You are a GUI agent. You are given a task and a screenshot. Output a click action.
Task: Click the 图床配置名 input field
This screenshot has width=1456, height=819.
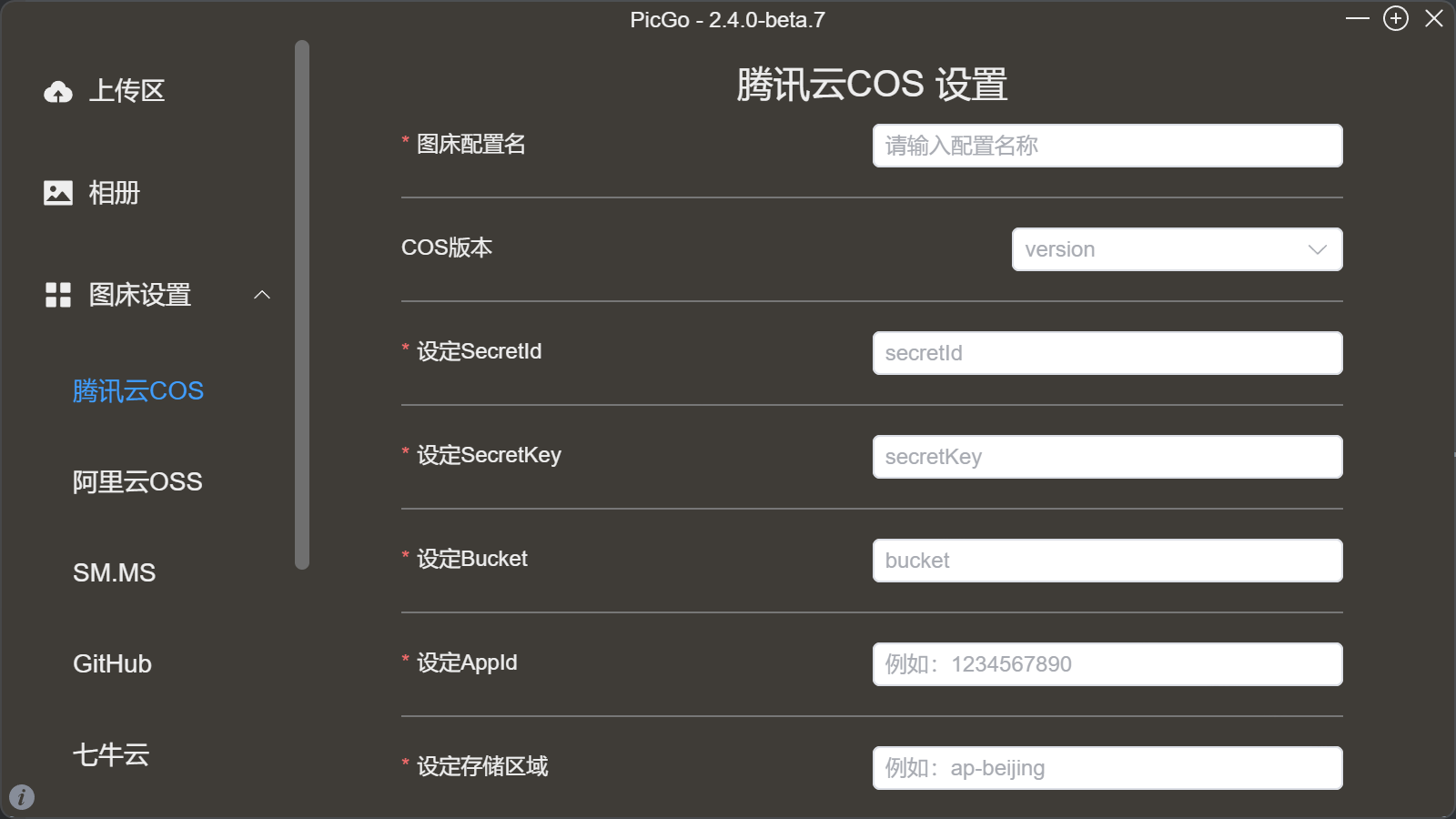tap(1107, 146)
